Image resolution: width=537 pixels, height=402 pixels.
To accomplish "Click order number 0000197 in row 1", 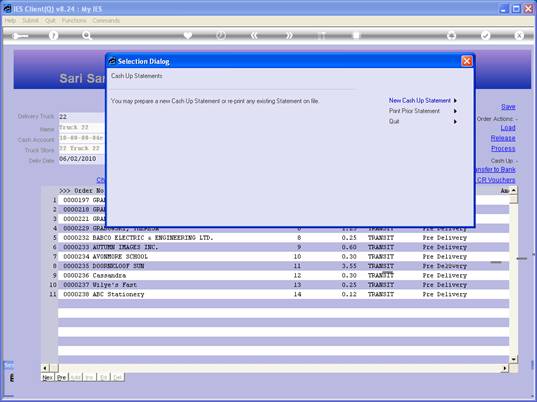I will tap(76, 200).
